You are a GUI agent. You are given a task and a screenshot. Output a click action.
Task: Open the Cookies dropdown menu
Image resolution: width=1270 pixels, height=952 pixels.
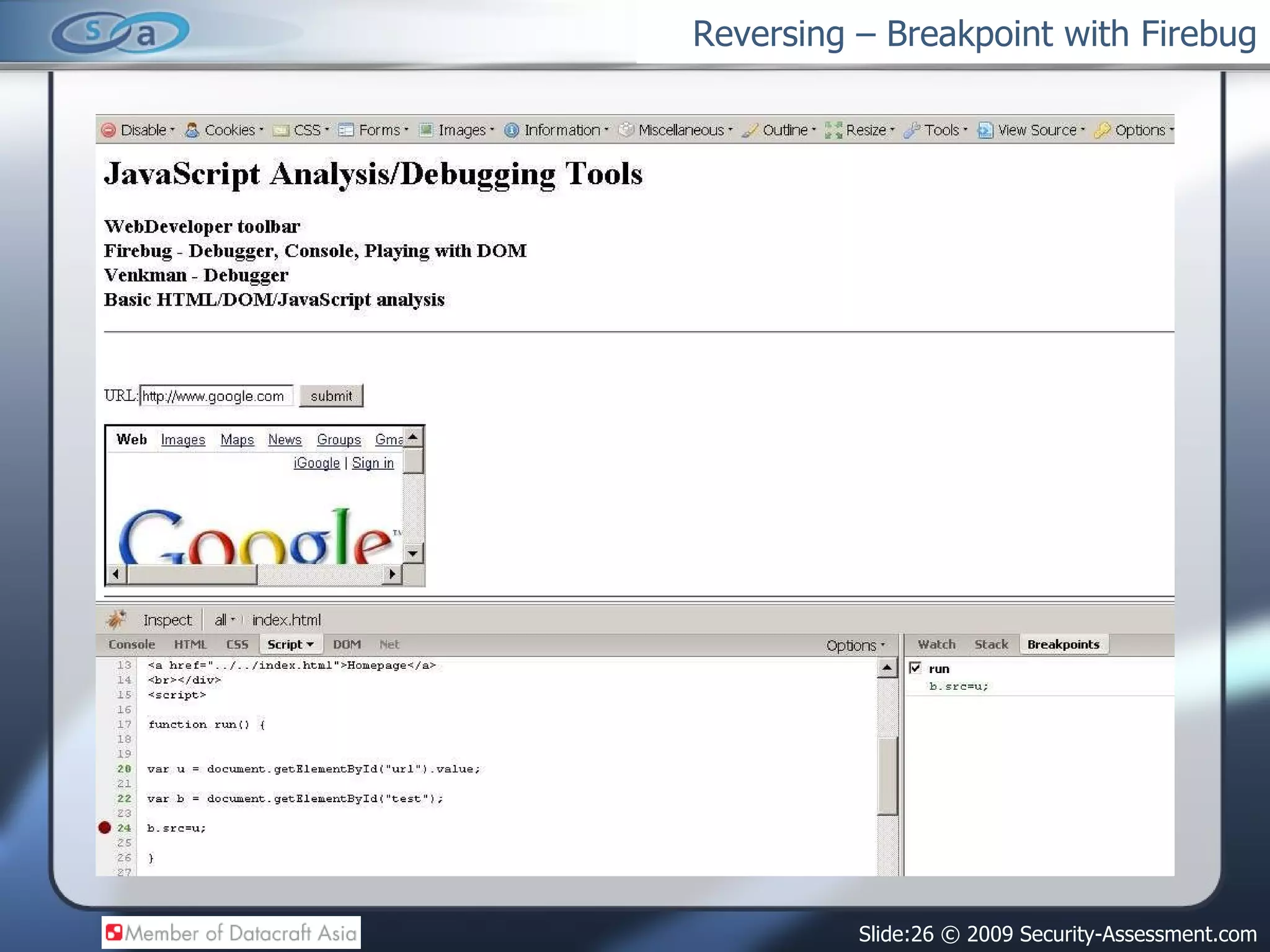coord(234,130)
